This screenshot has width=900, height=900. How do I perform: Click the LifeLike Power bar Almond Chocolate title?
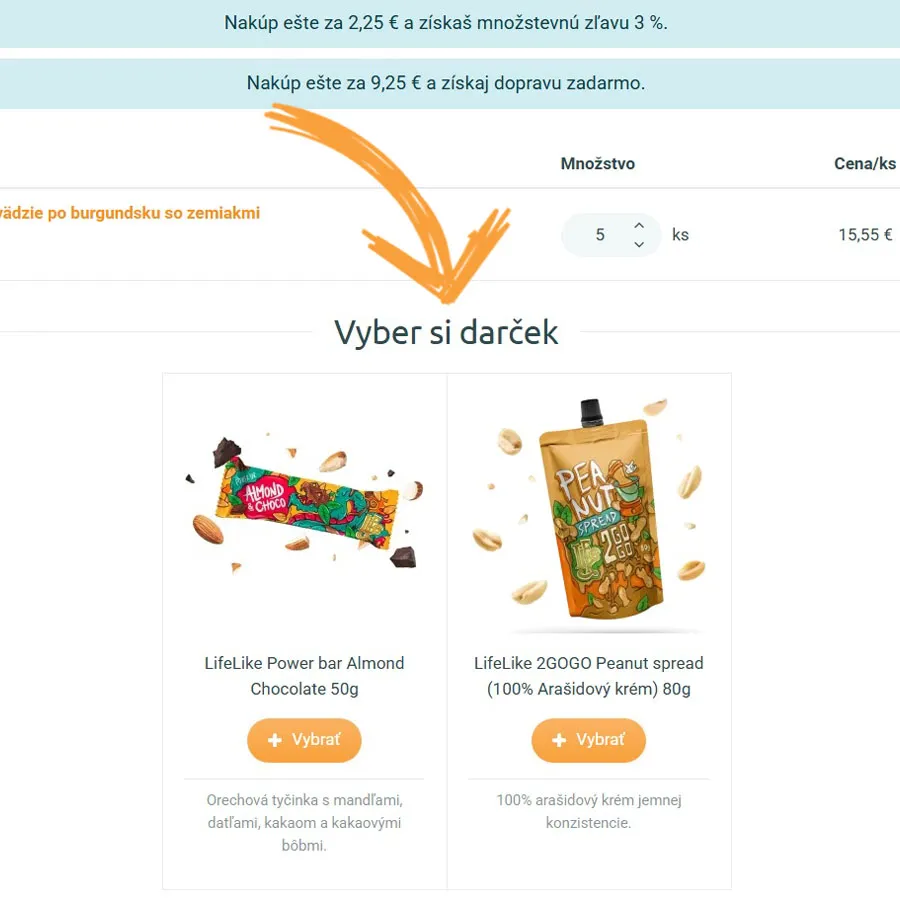(x=304, y=676)
